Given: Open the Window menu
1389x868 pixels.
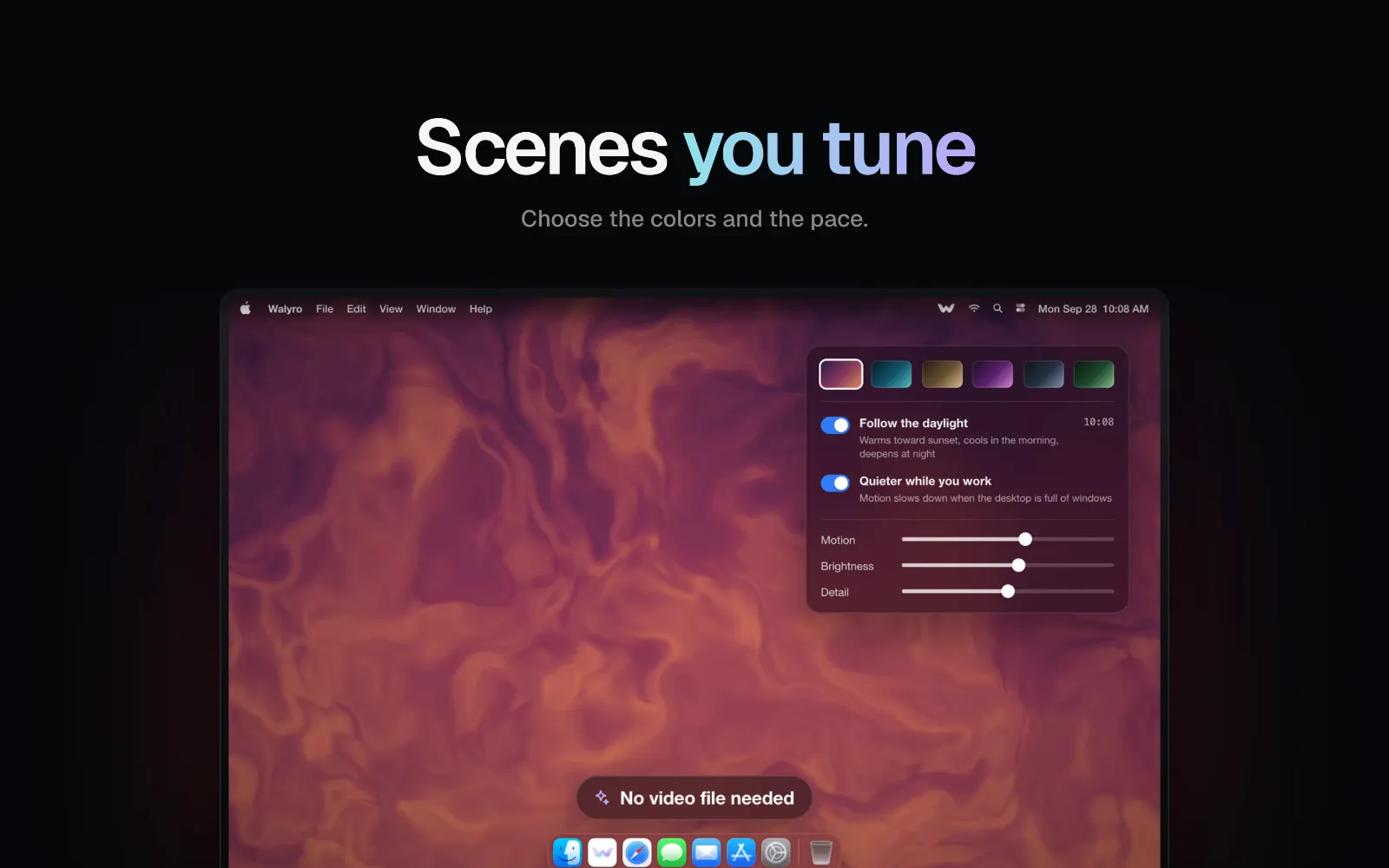Looking at the screenshot, I should click(x=436, y=309).
